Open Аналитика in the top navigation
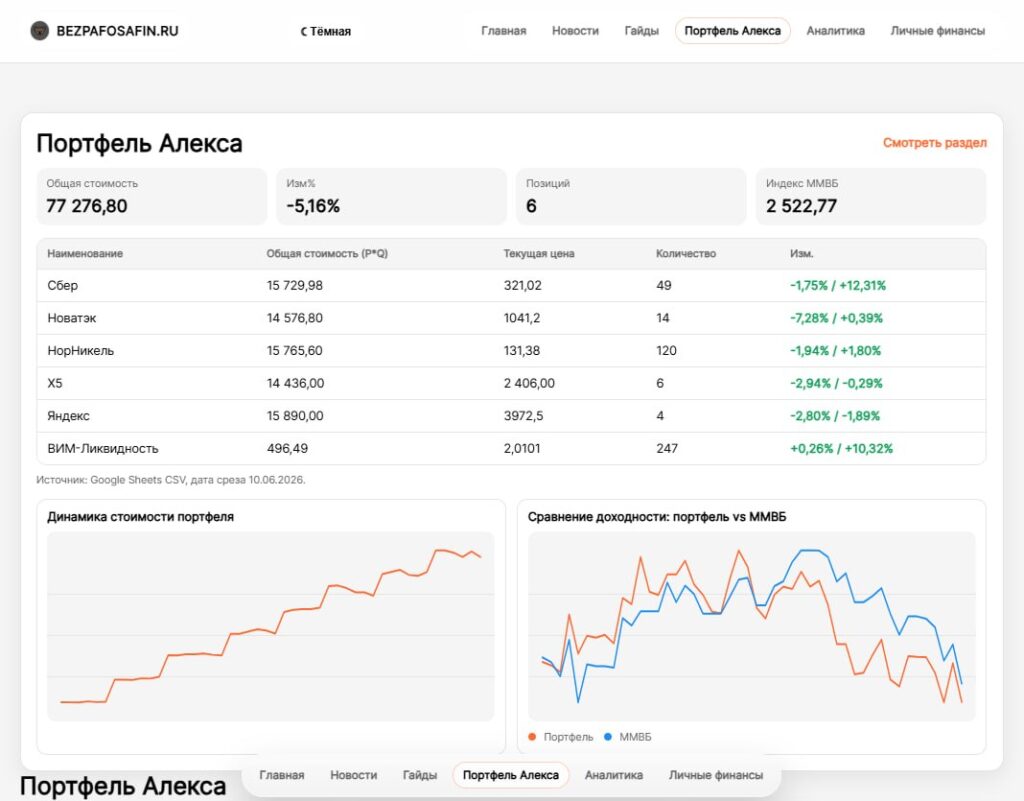1024x801 pixels. point(835,31)
